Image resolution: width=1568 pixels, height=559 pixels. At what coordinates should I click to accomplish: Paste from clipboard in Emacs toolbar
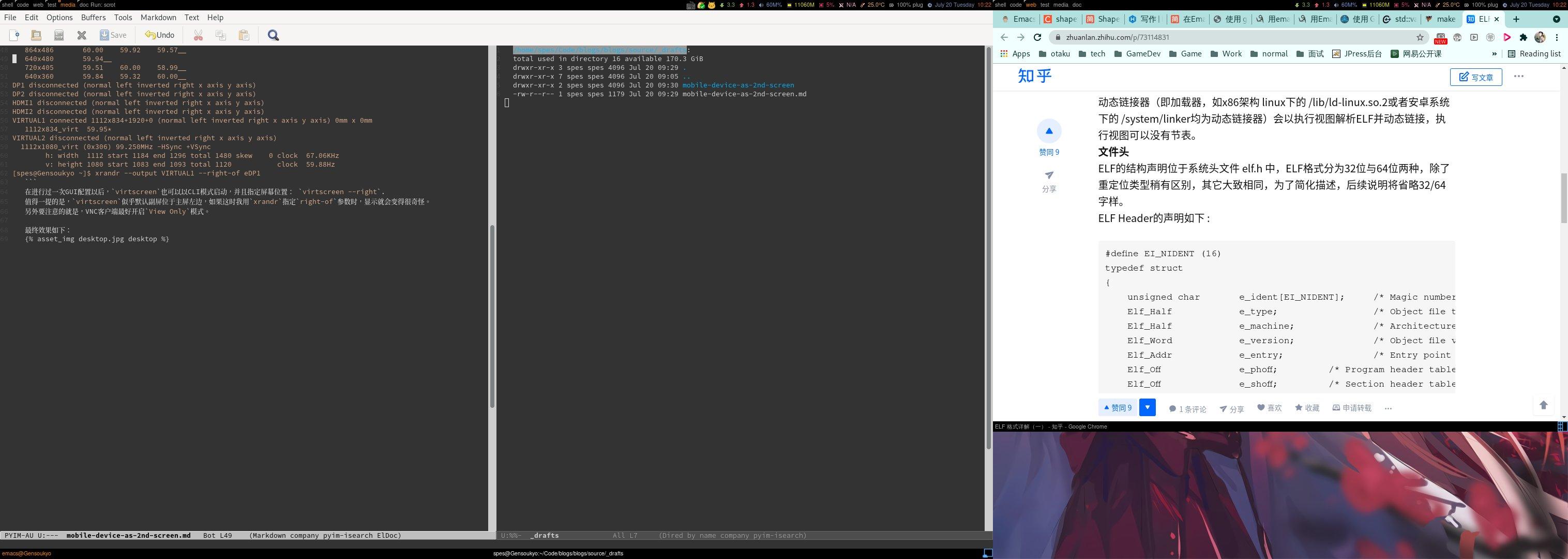[x=244, y=35]
